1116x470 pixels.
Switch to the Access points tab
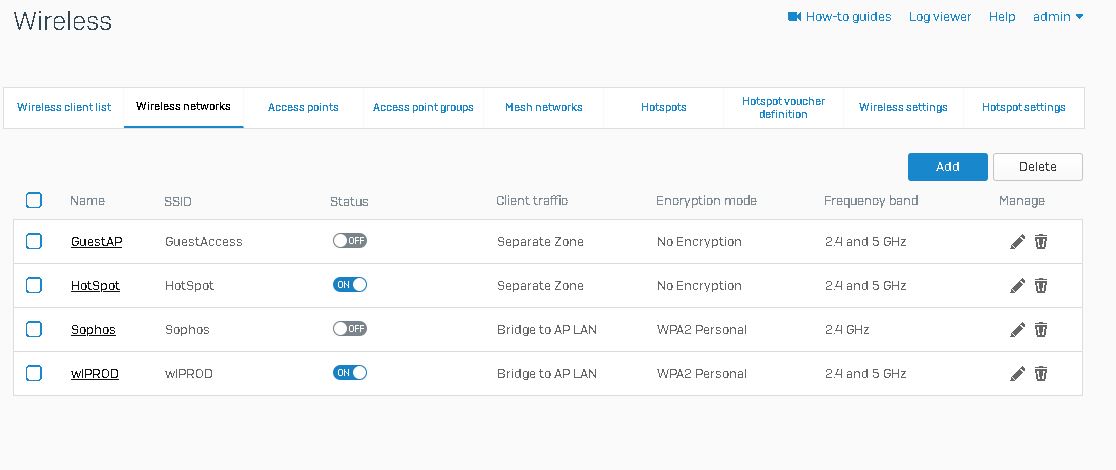303,107
